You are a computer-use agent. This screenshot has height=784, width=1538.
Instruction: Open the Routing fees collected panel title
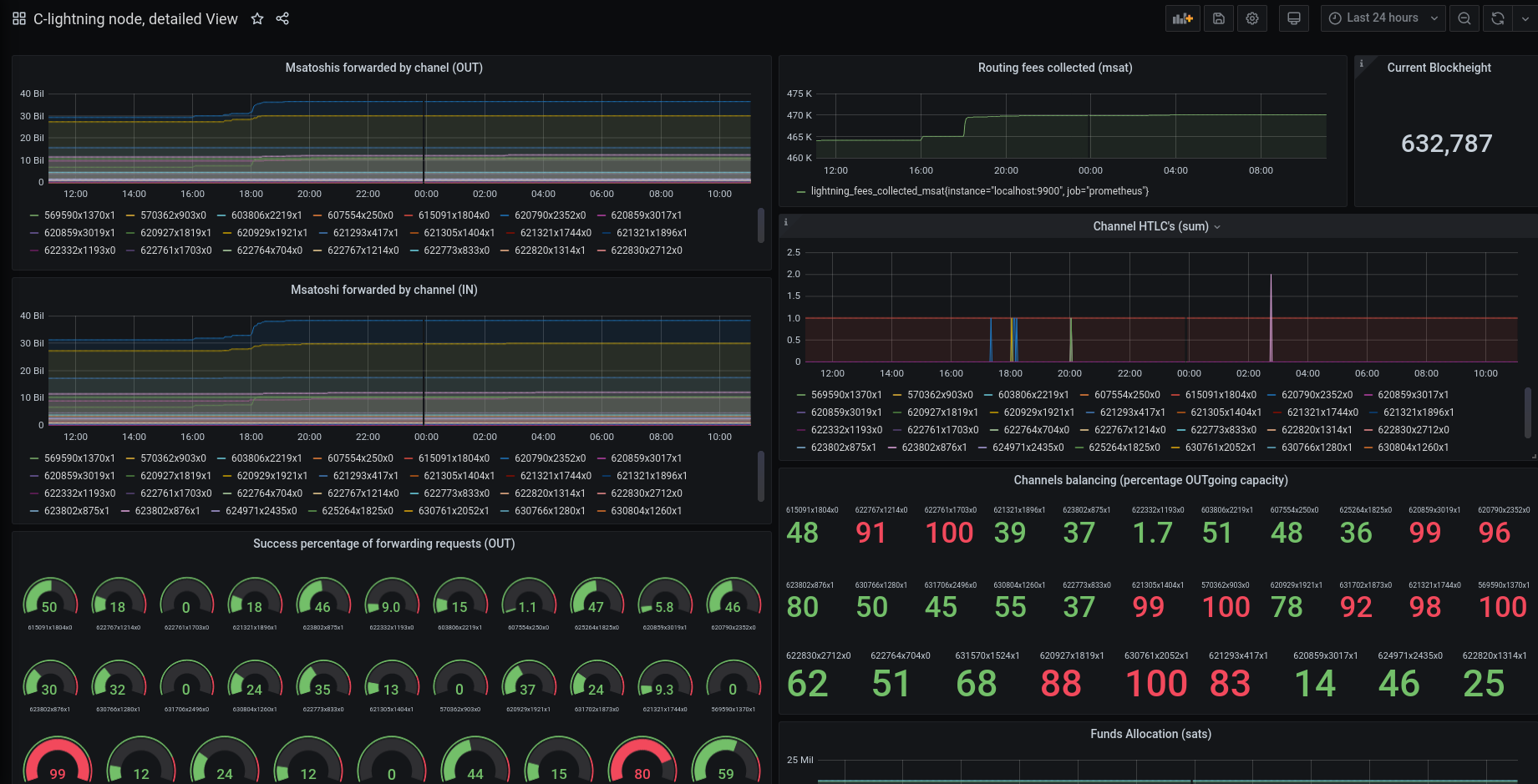click(x=1055, y=68)
